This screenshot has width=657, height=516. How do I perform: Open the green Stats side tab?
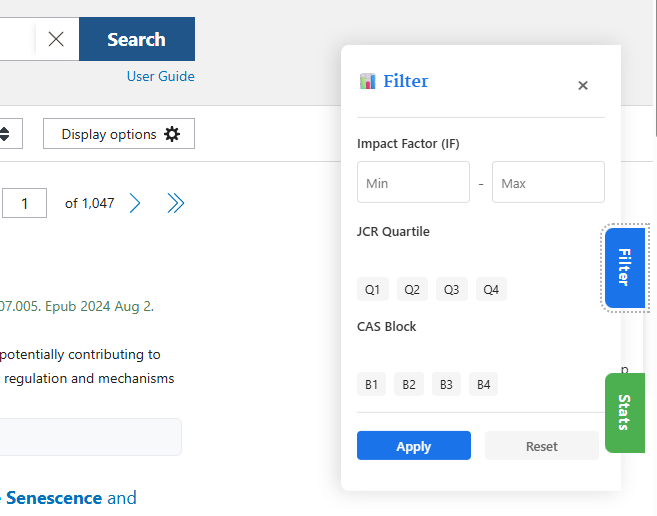pos(625,413)
